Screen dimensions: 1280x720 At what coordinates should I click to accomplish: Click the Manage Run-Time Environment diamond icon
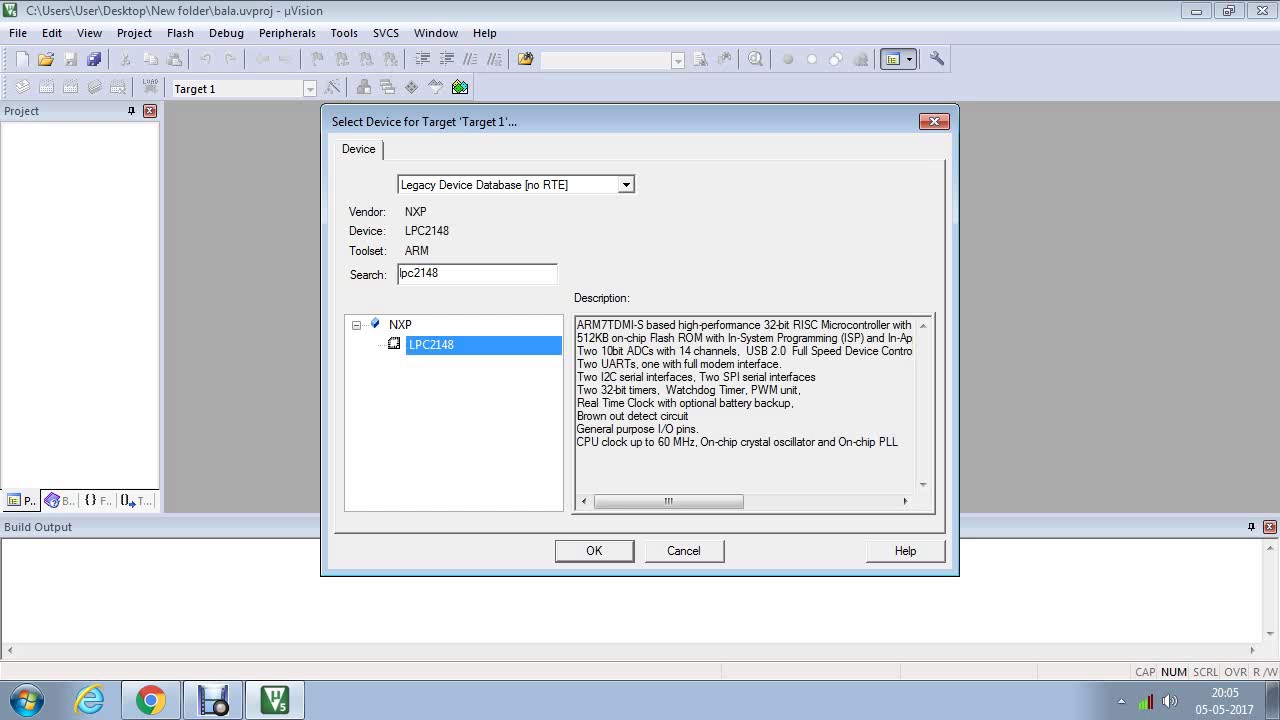[412, 88]
